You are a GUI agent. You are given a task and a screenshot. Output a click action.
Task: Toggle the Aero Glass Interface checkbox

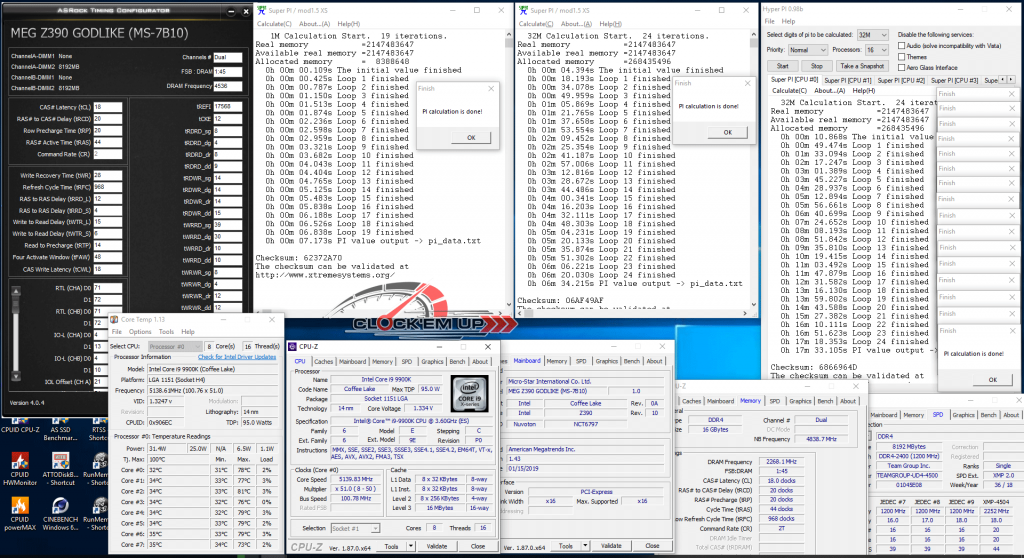(x=901, y=67)
